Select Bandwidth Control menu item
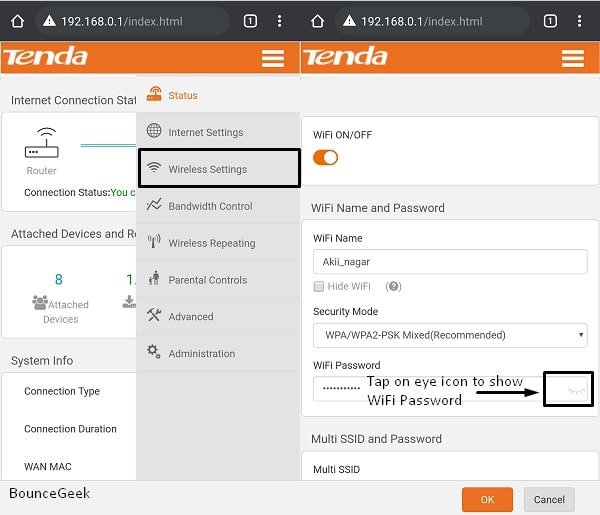The width and height of the screenshot is (600, 515). click(218, 206)
